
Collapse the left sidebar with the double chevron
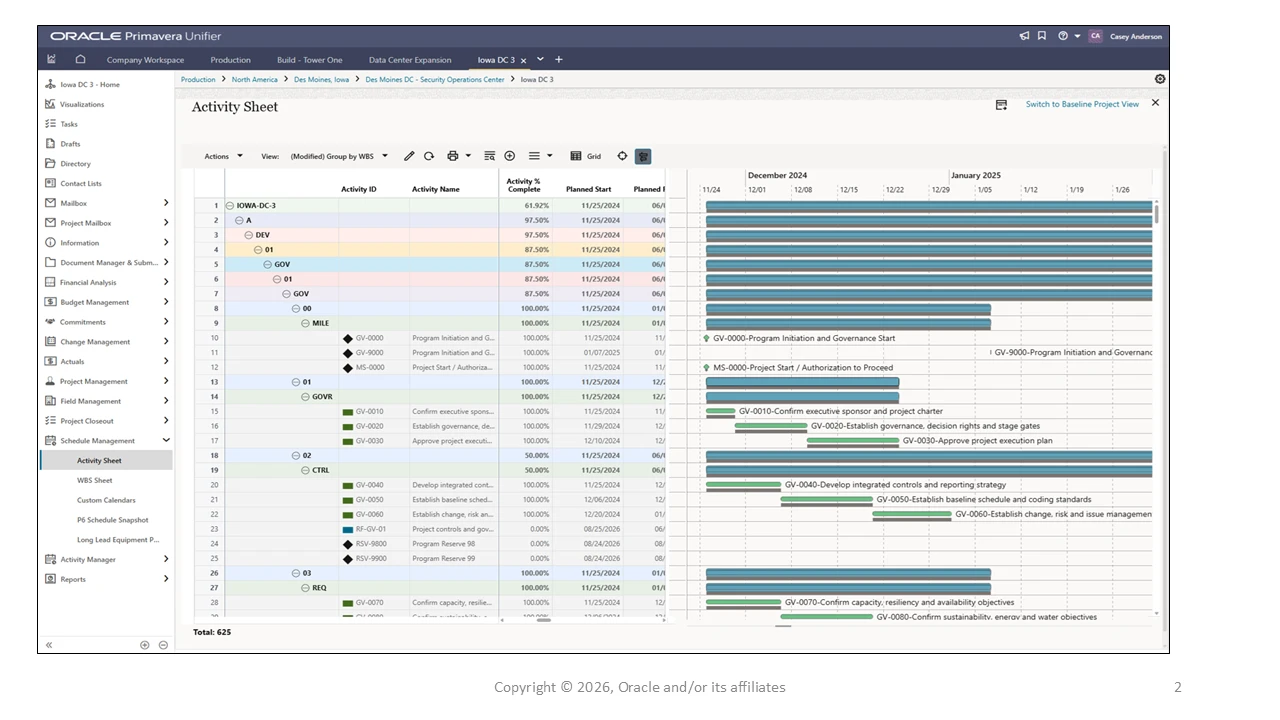pyautogui.click(x=49, y=645)
